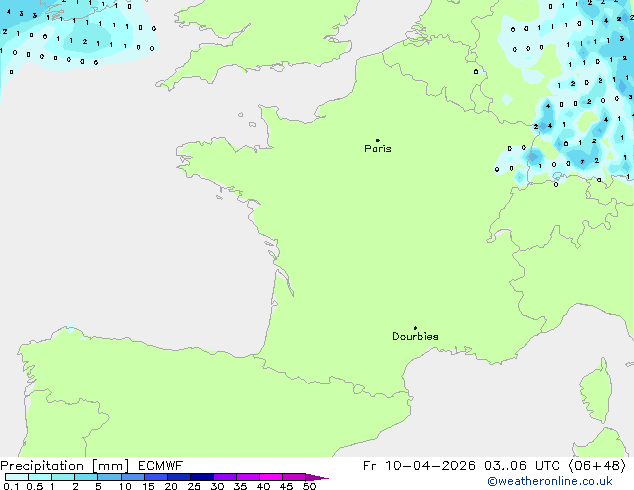This screenshot has height=490, width=634.
Task: Click the legend tick label "25"
Action: [194, 486]
